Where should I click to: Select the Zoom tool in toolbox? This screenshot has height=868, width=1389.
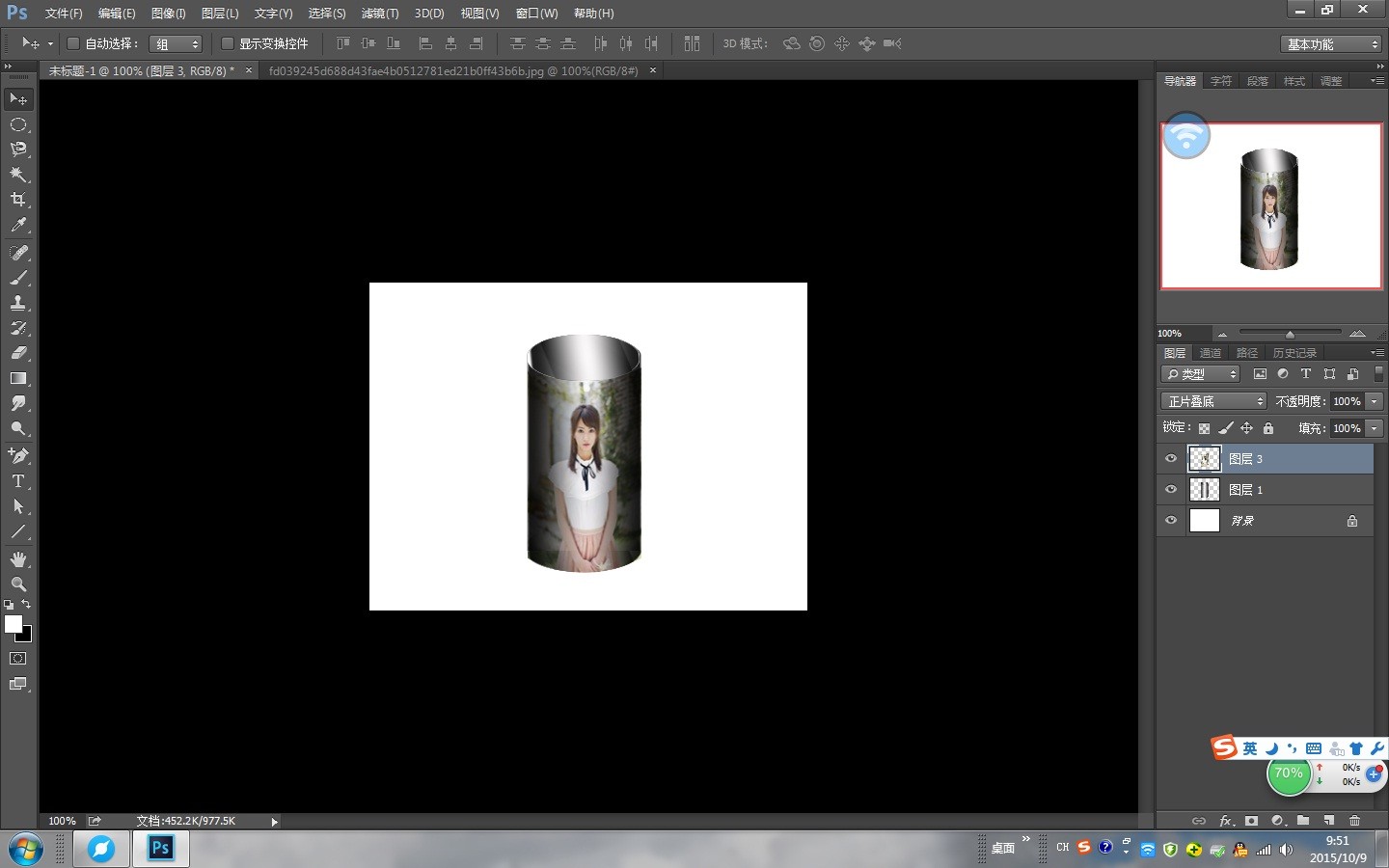point(18,584)
